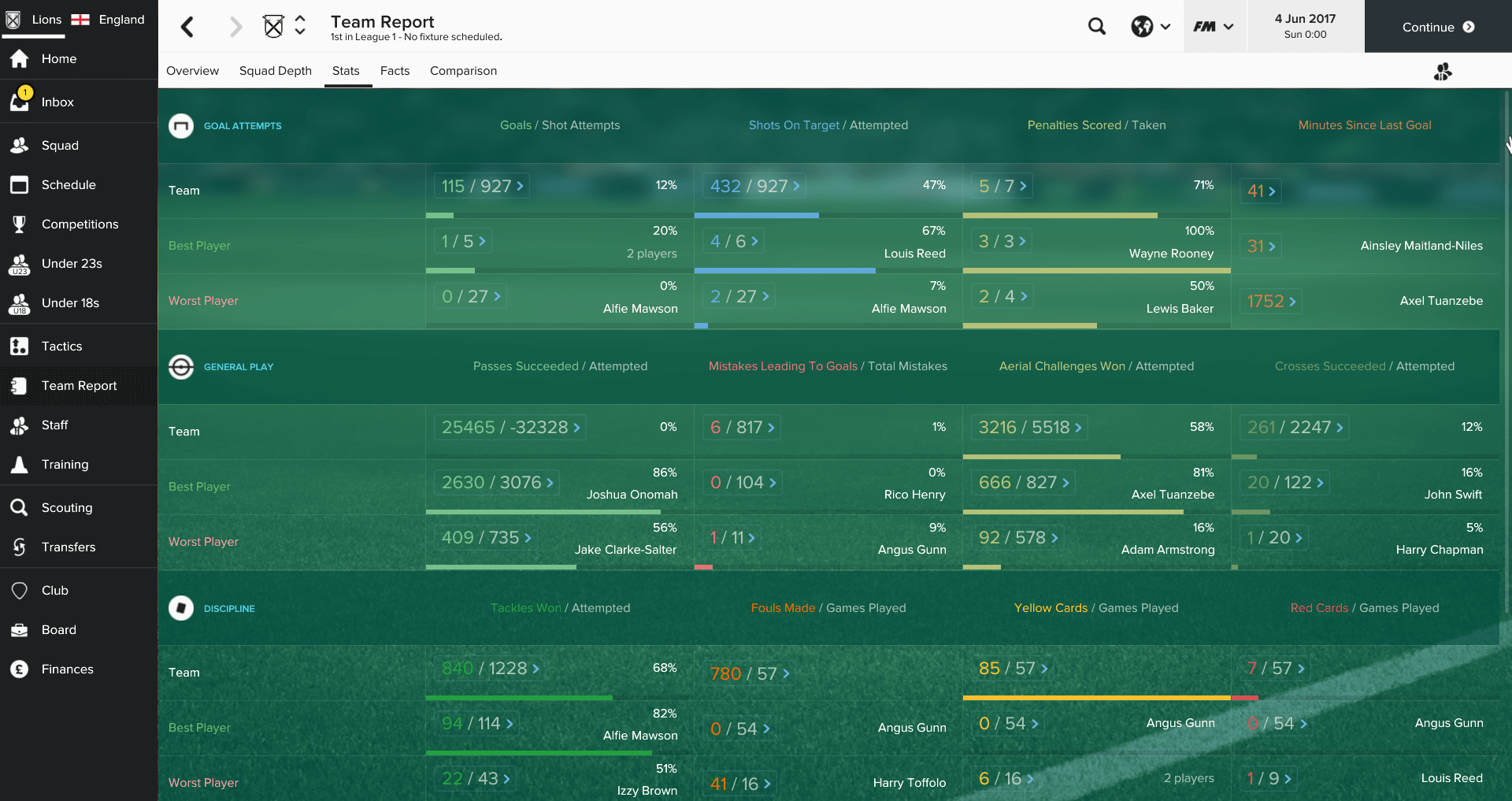Switch to the Facts tab

tap(395, 71)
